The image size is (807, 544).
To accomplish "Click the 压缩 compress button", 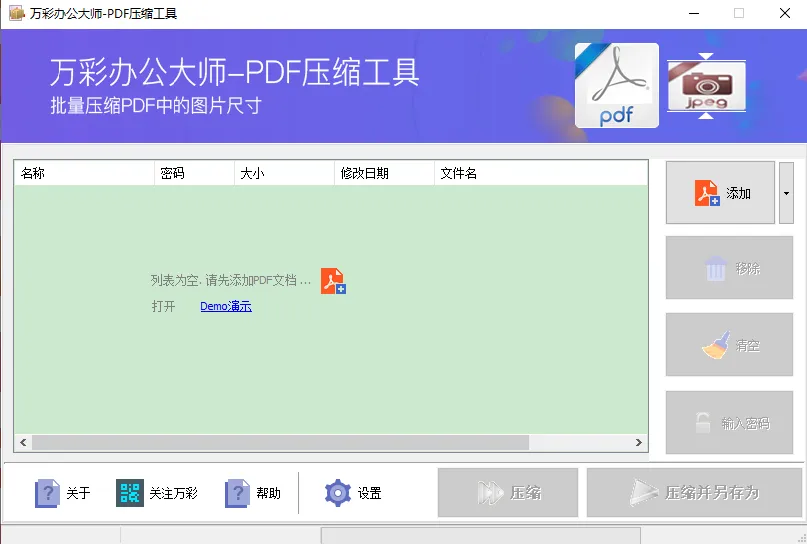I will pos(508,493).
